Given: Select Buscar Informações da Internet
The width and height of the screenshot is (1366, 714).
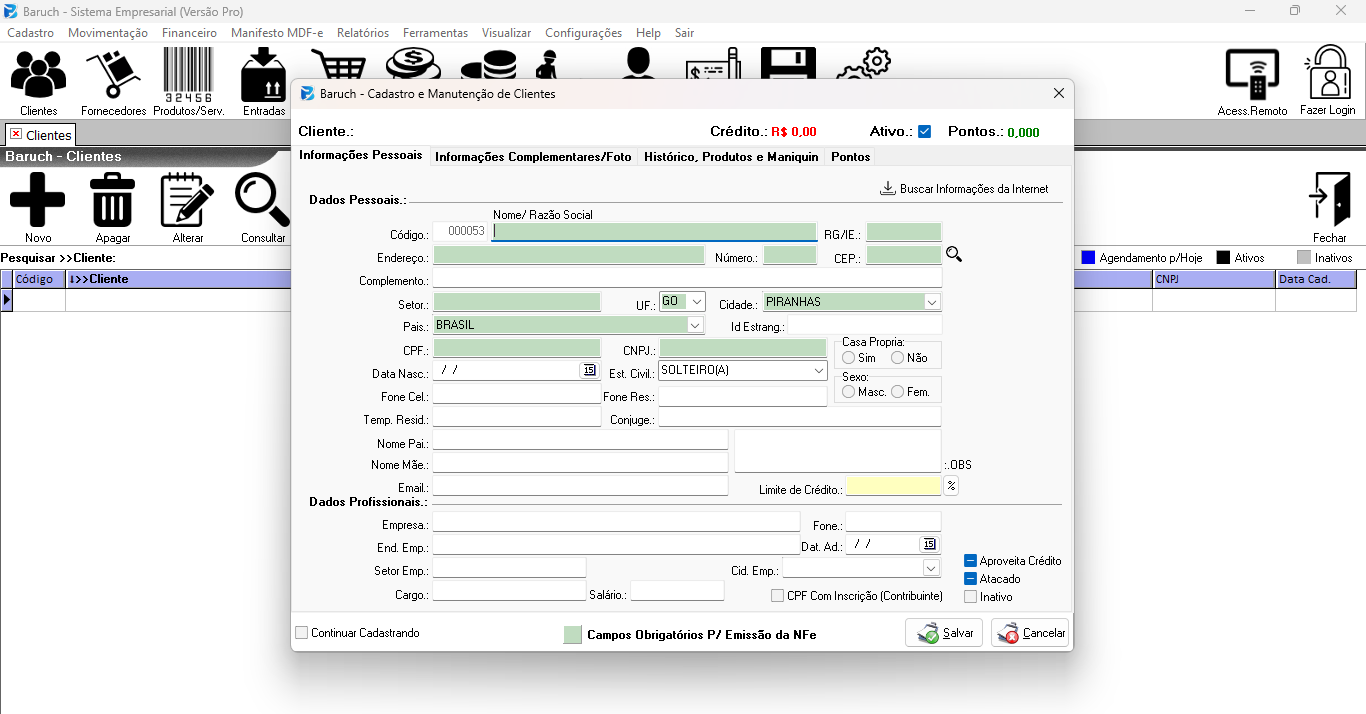Looking at the screenshot, I should (x=964, y=189).
